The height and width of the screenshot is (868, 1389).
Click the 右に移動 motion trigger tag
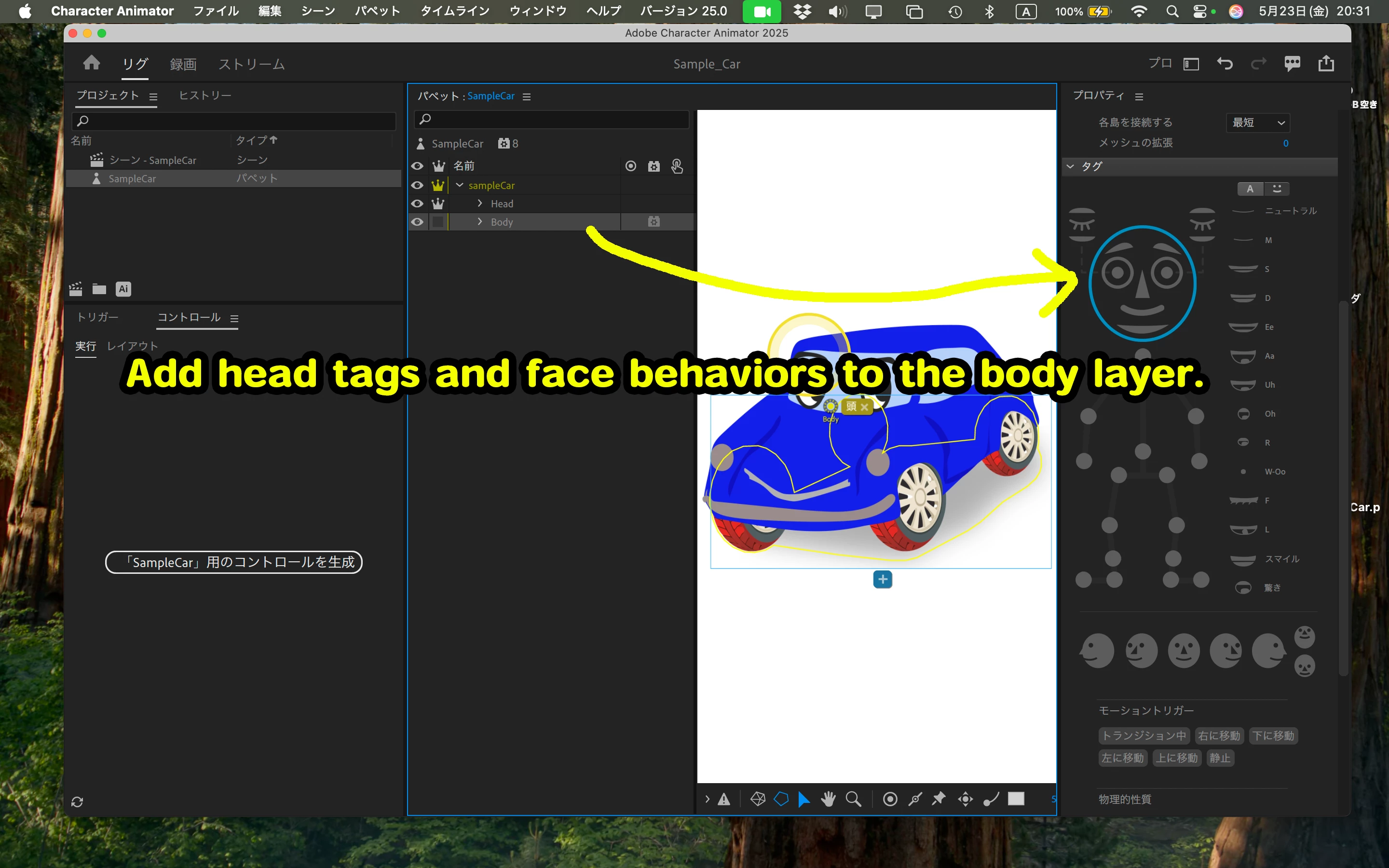point(1219,735)
